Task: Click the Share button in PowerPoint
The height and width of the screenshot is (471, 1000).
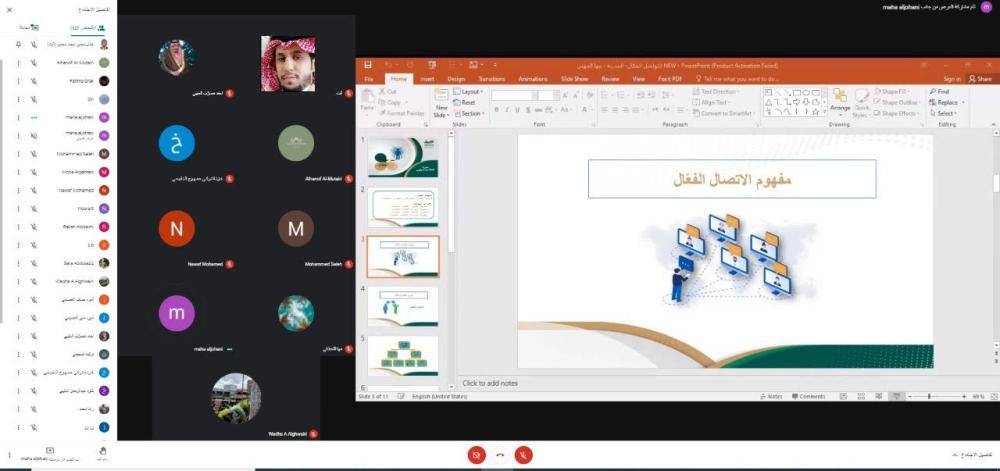Action: point(978,78)
